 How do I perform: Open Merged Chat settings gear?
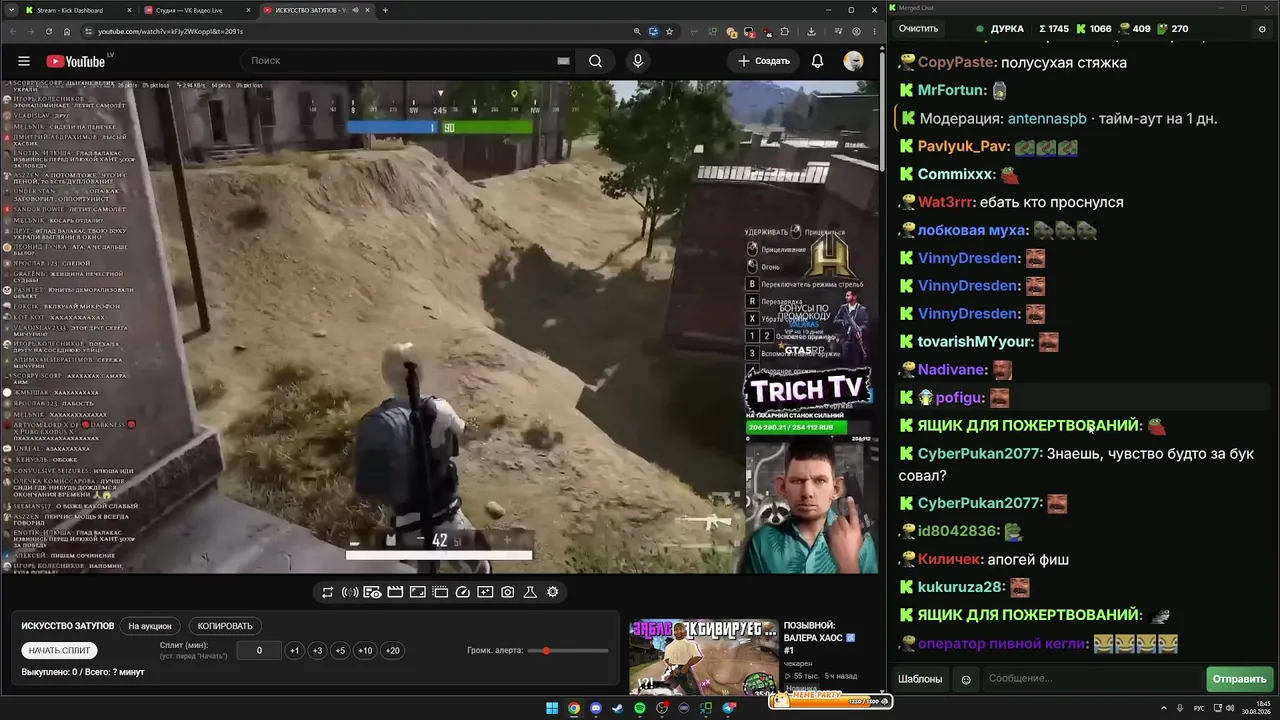click(1262, 29)
